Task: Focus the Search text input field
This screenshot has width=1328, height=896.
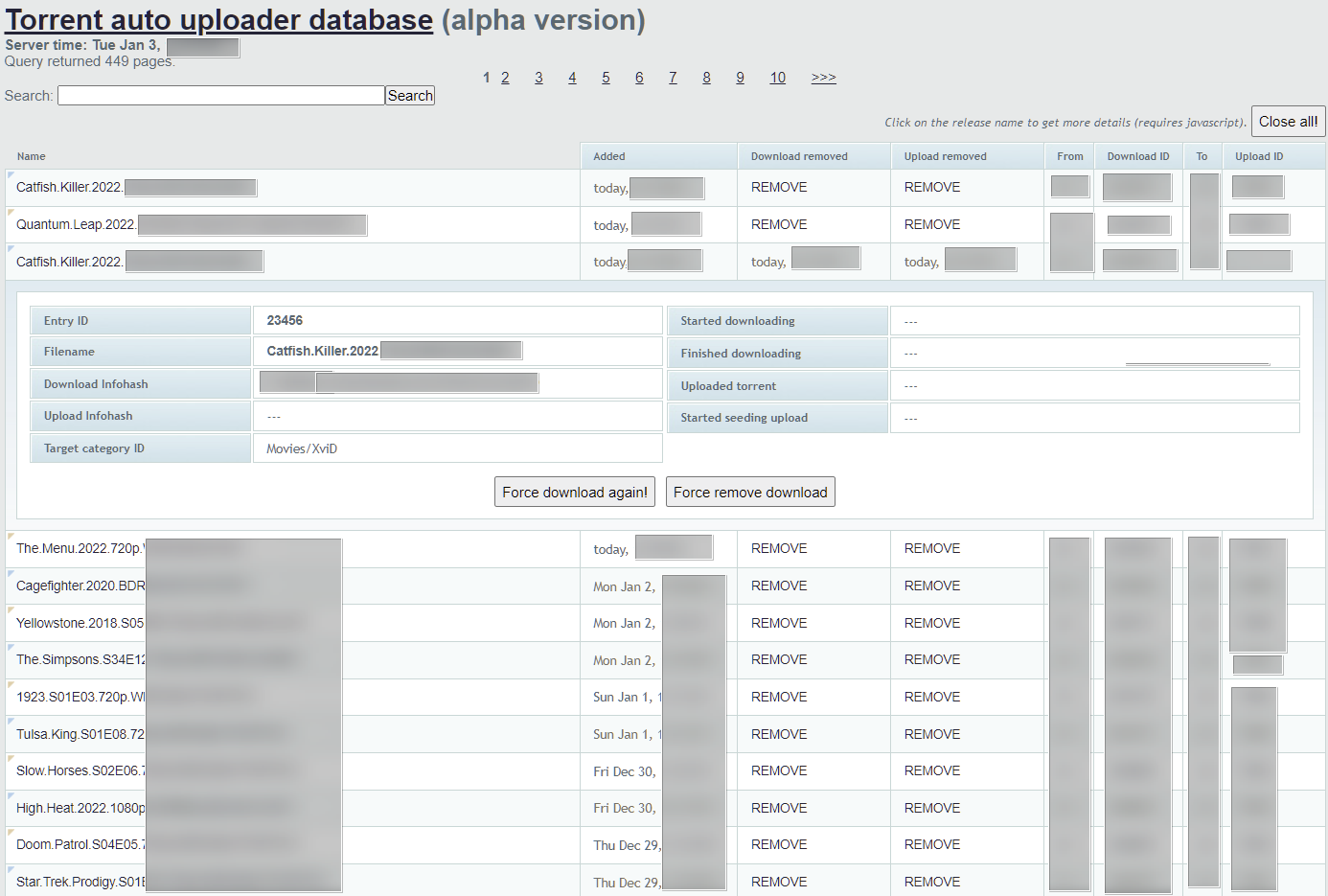Action: coord(220,96)
